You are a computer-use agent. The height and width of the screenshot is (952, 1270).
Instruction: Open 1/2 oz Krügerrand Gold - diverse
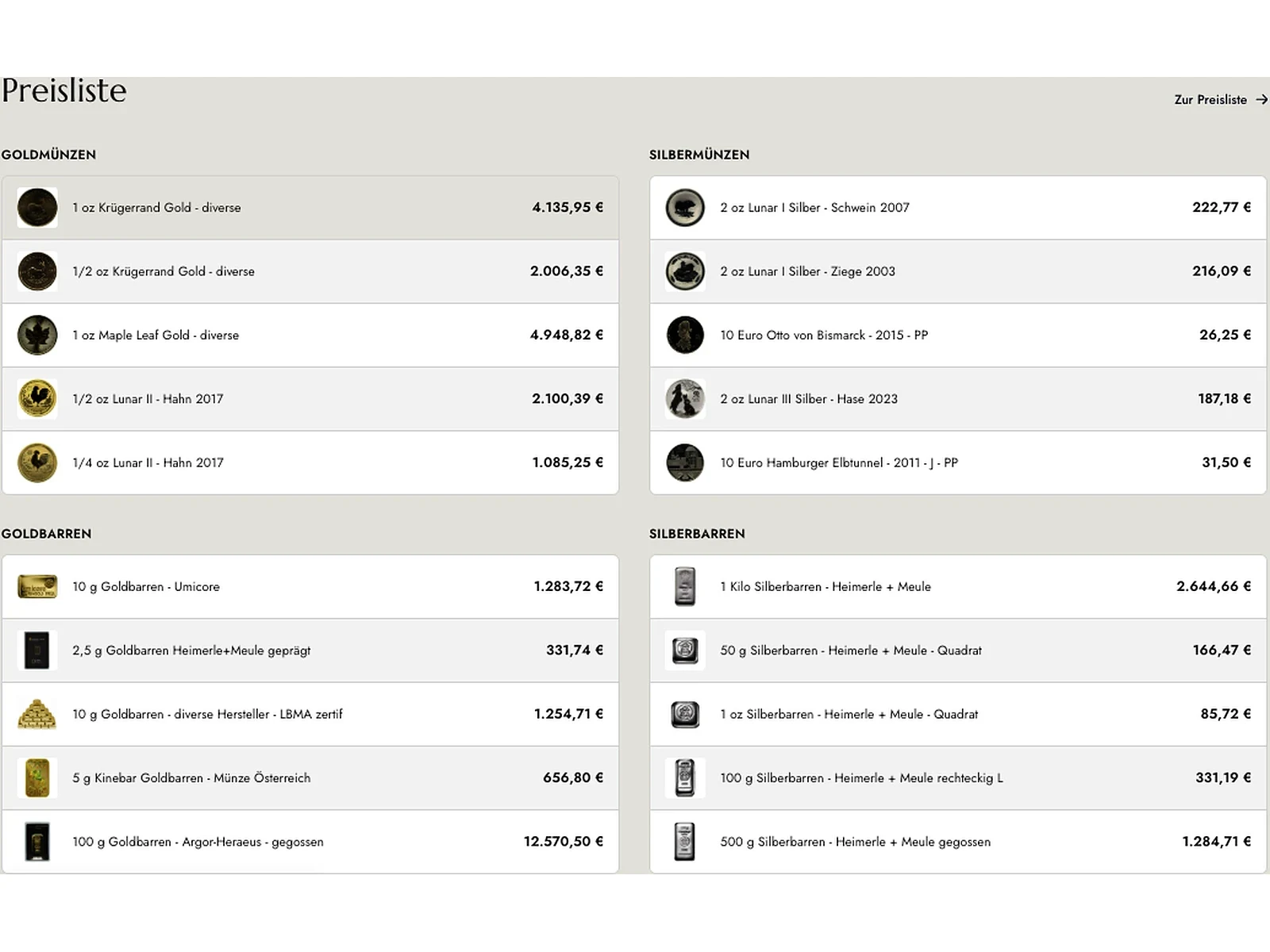click(310, 271)
